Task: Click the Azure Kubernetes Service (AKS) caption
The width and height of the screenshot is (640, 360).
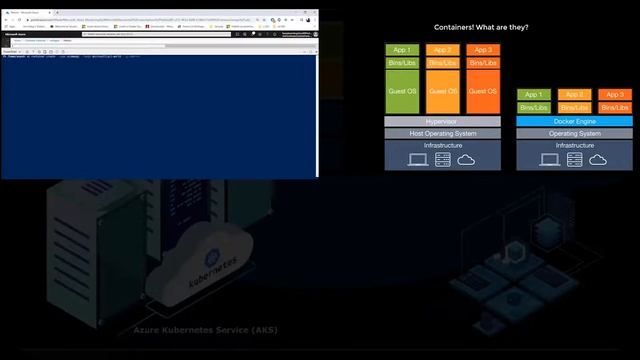Action: (205, 330)
